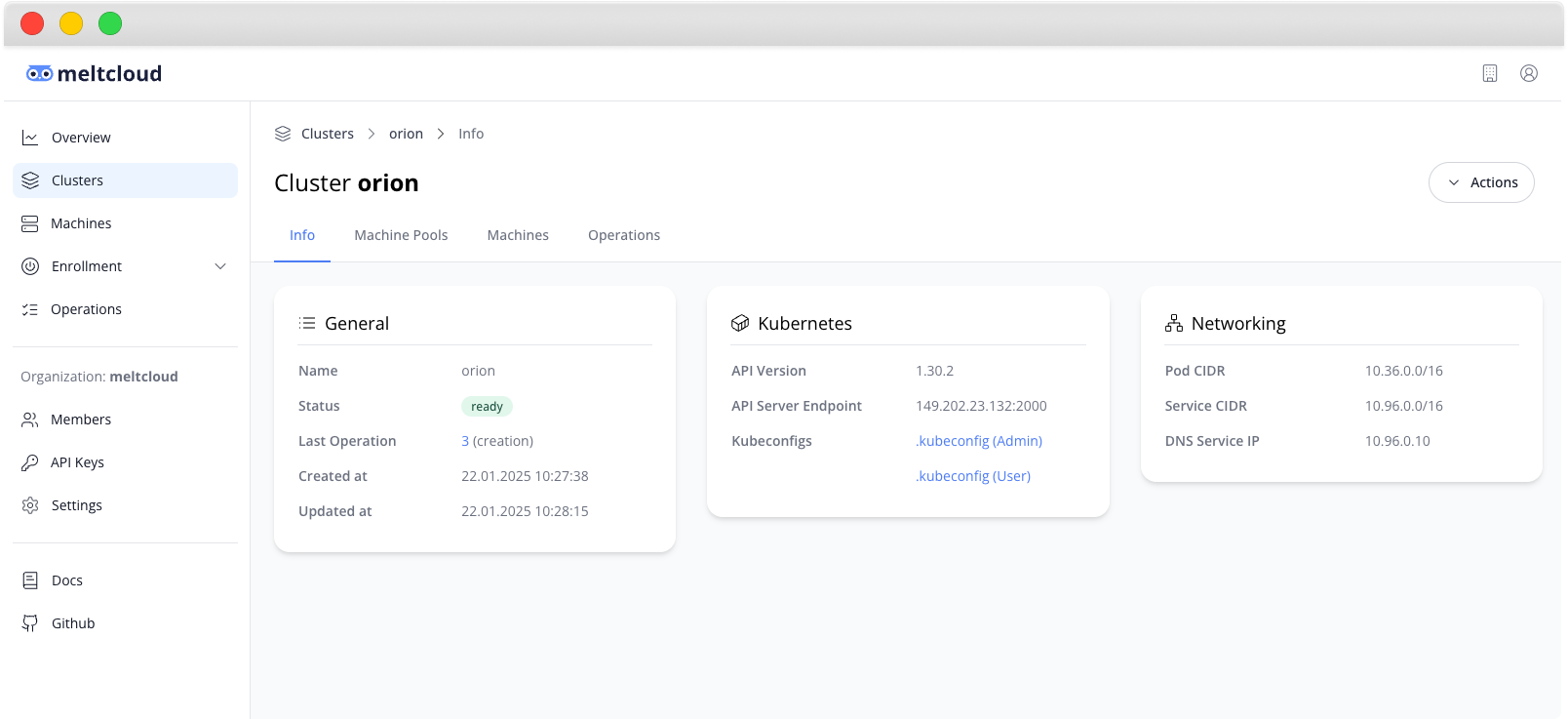Click the Clusters layers icon in sidebar
The width and height of the screenshot is (1568, 719).
(x=30, y=180)
